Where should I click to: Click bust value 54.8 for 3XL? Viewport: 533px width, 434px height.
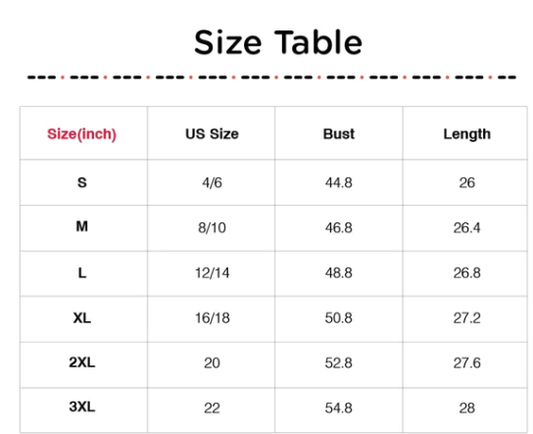[x=339, y=408]
